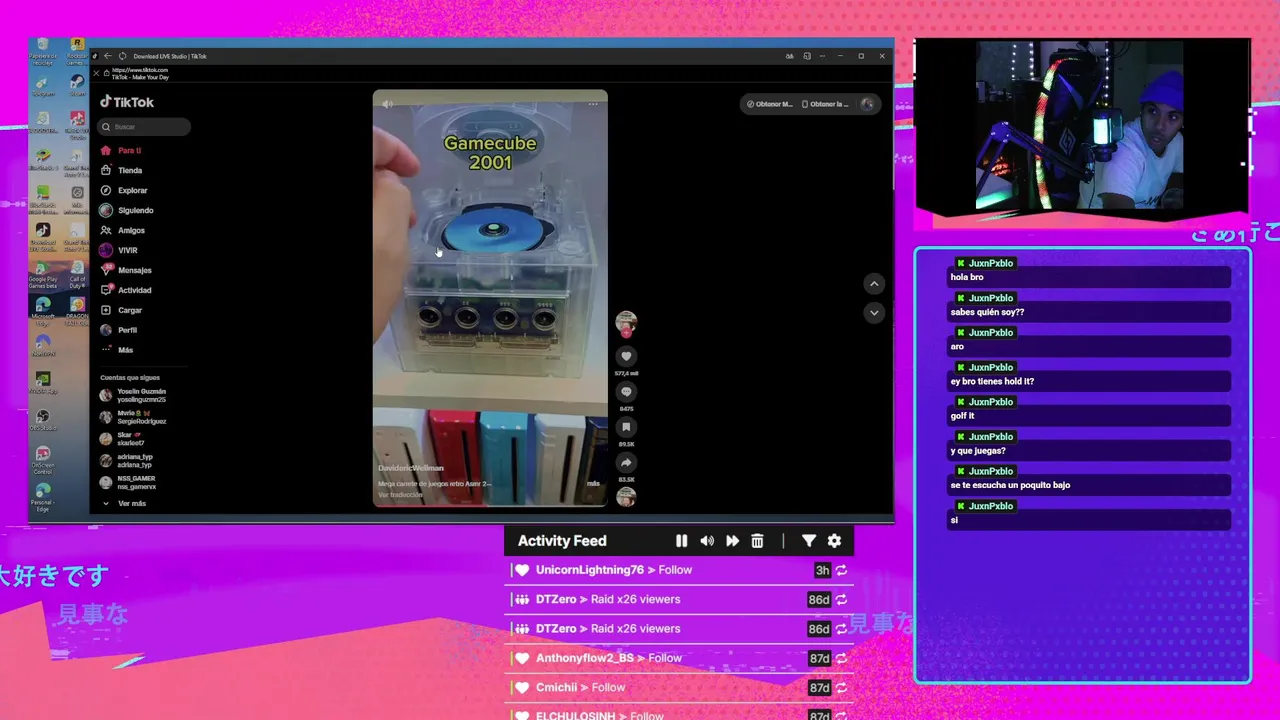This screenshot has height=720, width=1280.
Task: Go to previous video with up arrow
Action: coord(874,284)
